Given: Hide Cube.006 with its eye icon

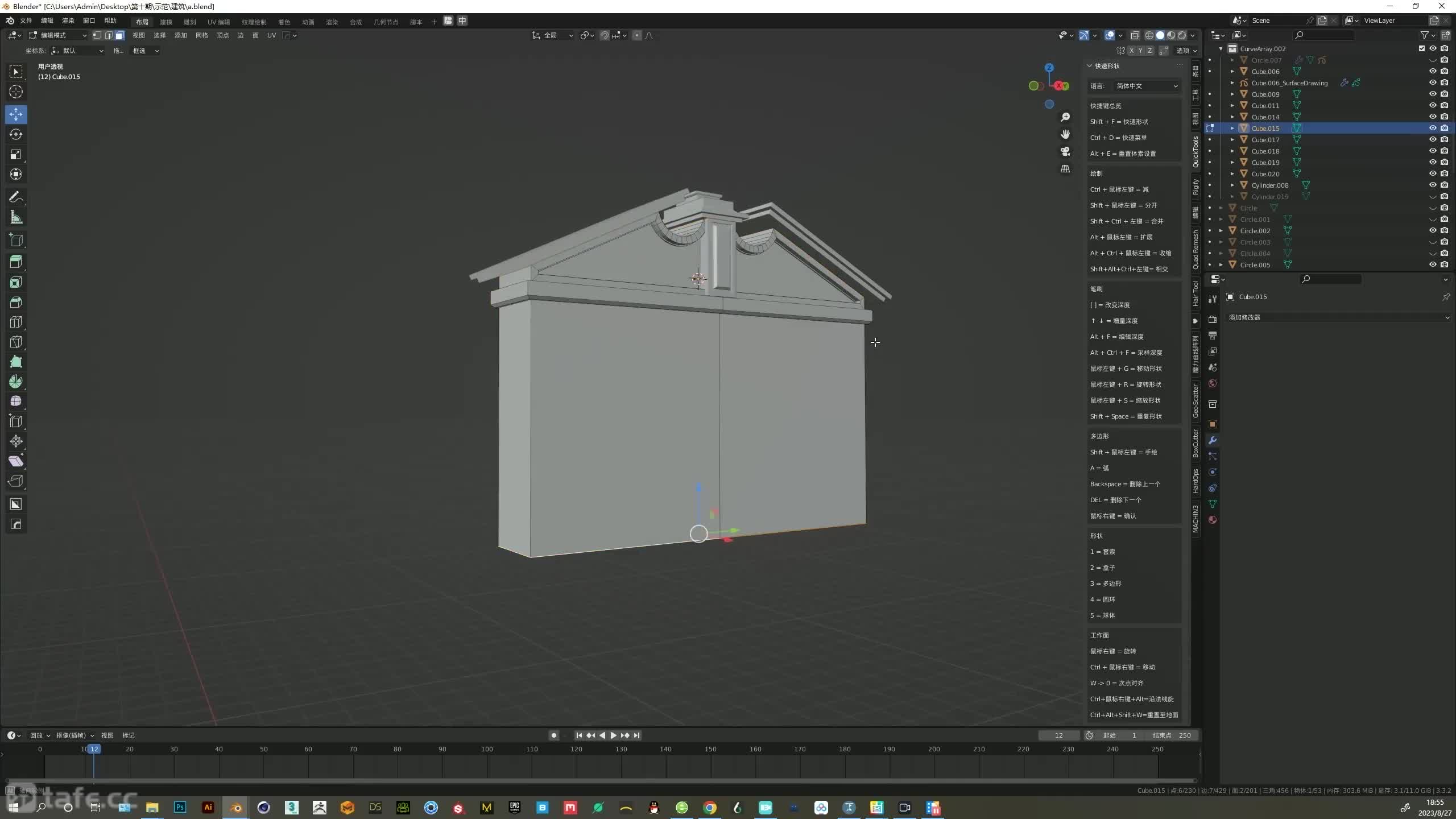Looking at the screenshot, I should (x=1433, y=71).
